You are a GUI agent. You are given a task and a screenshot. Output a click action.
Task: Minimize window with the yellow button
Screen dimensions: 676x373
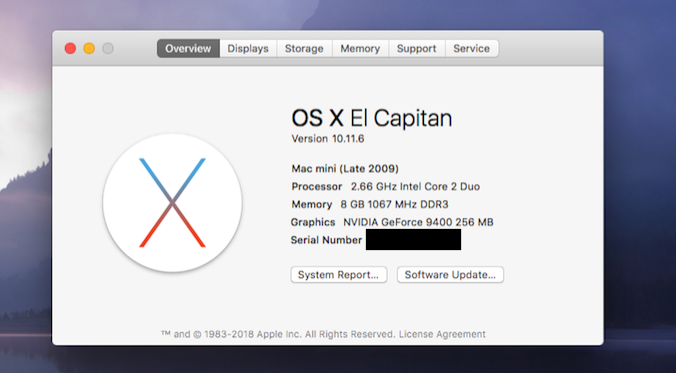[x=89, y=48]
